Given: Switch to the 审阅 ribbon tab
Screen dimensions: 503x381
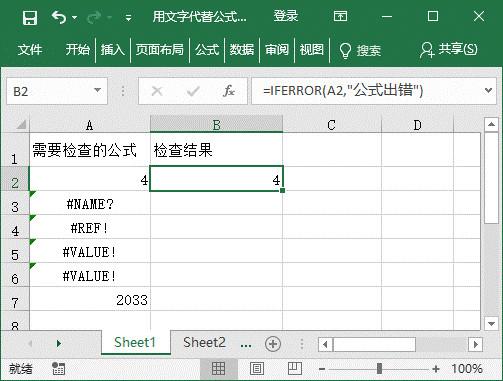Looking at the screenshot, I should tap(277, 50).
